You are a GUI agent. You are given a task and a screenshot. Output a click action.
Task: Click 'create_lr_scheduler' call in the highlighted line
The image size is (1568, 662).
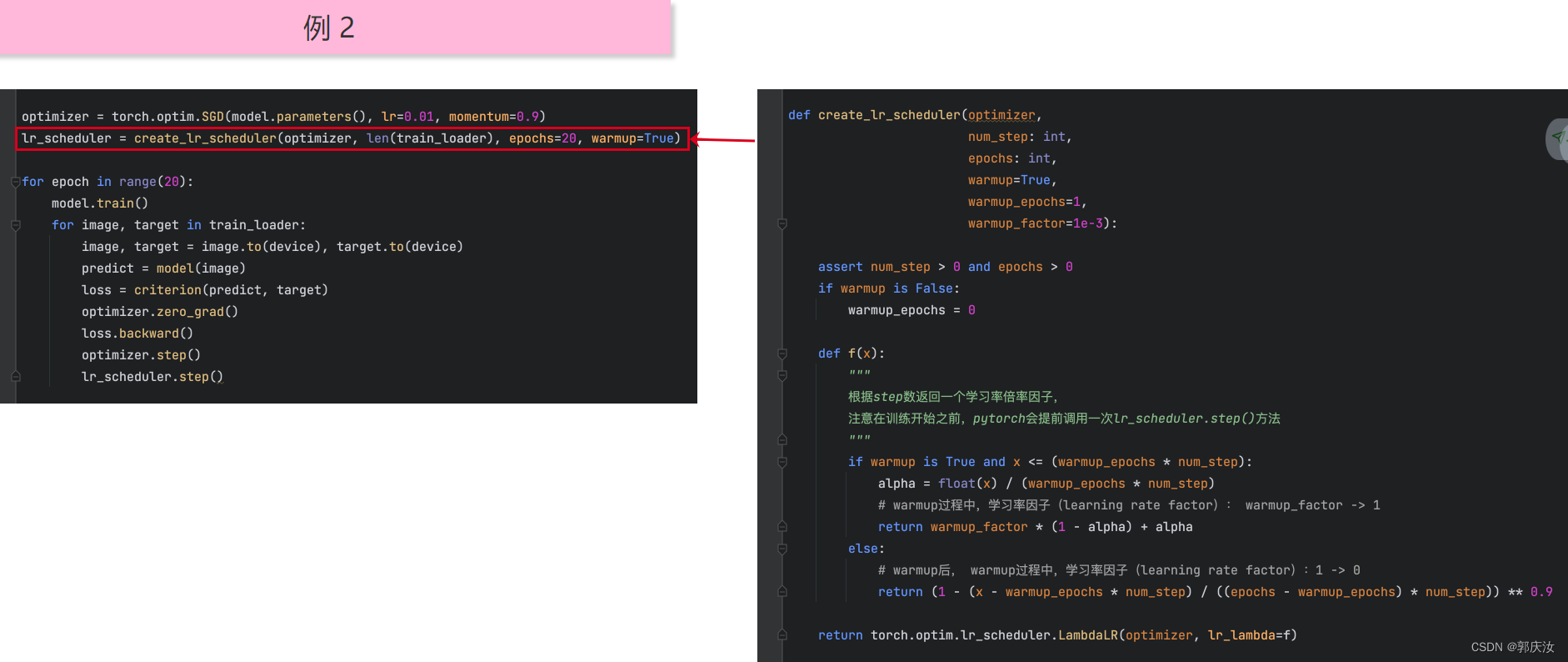(x=205, y=138)
